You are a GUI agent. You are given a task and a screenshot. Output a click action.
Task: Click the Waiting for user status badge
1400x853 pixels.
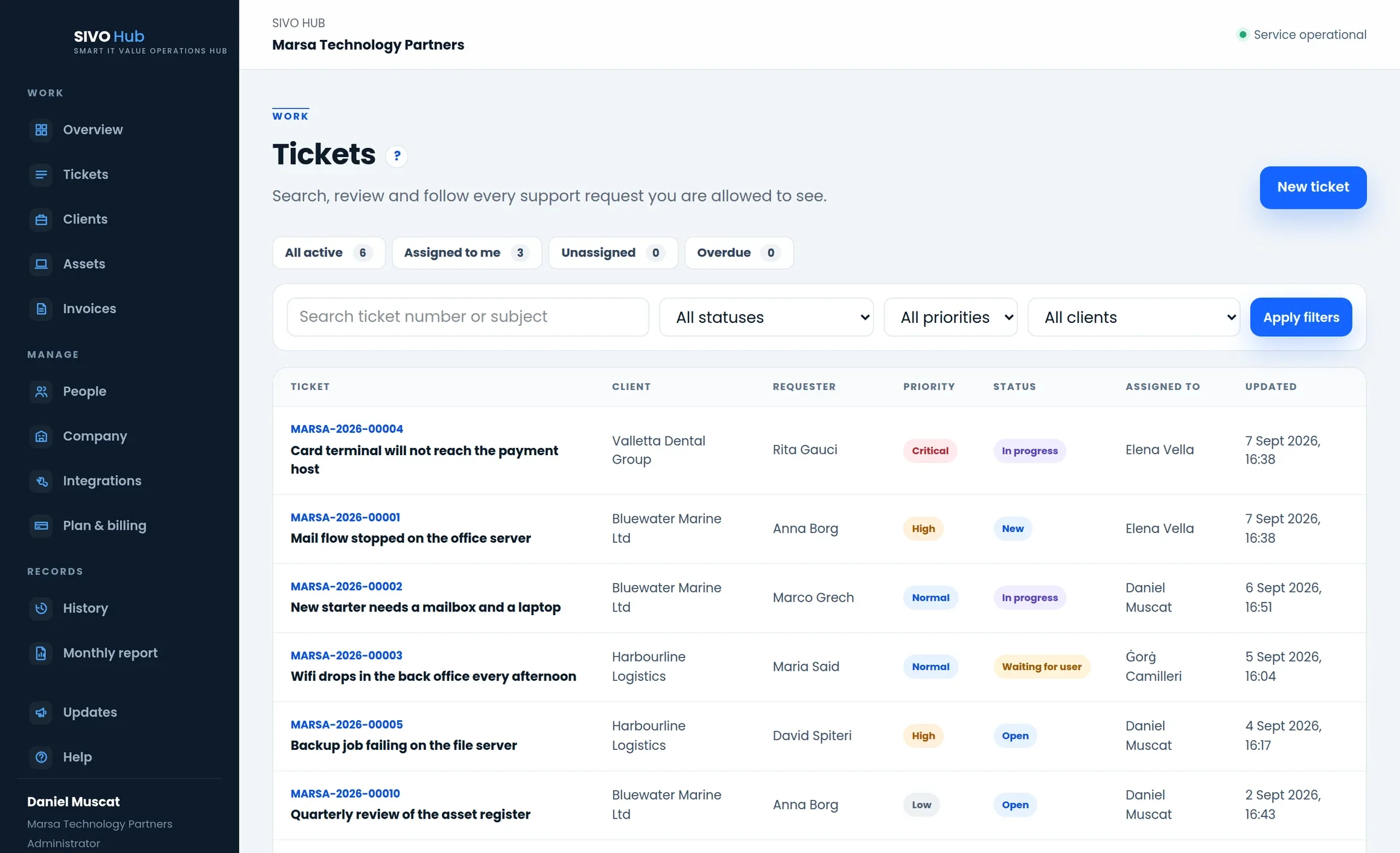click(1042, 666)
